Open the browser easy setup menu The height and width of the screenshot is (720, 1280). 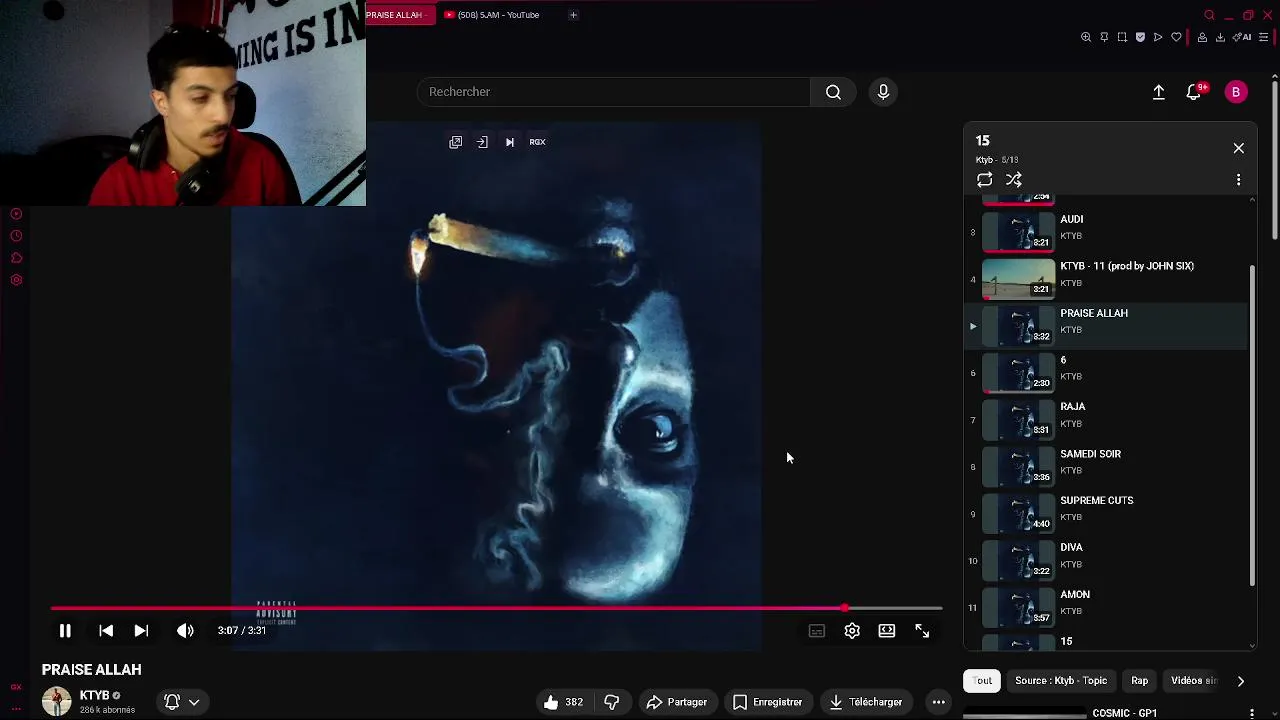point(1263,37)
